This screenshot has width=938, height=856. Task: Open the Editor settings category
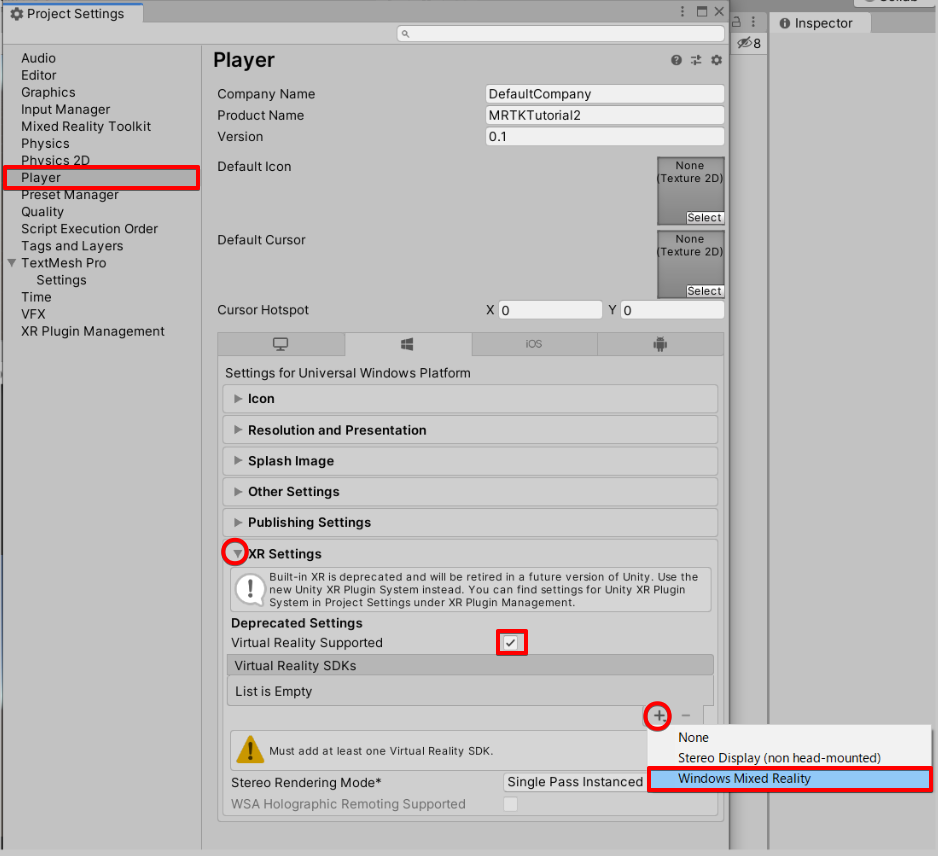tap(39, 75)
